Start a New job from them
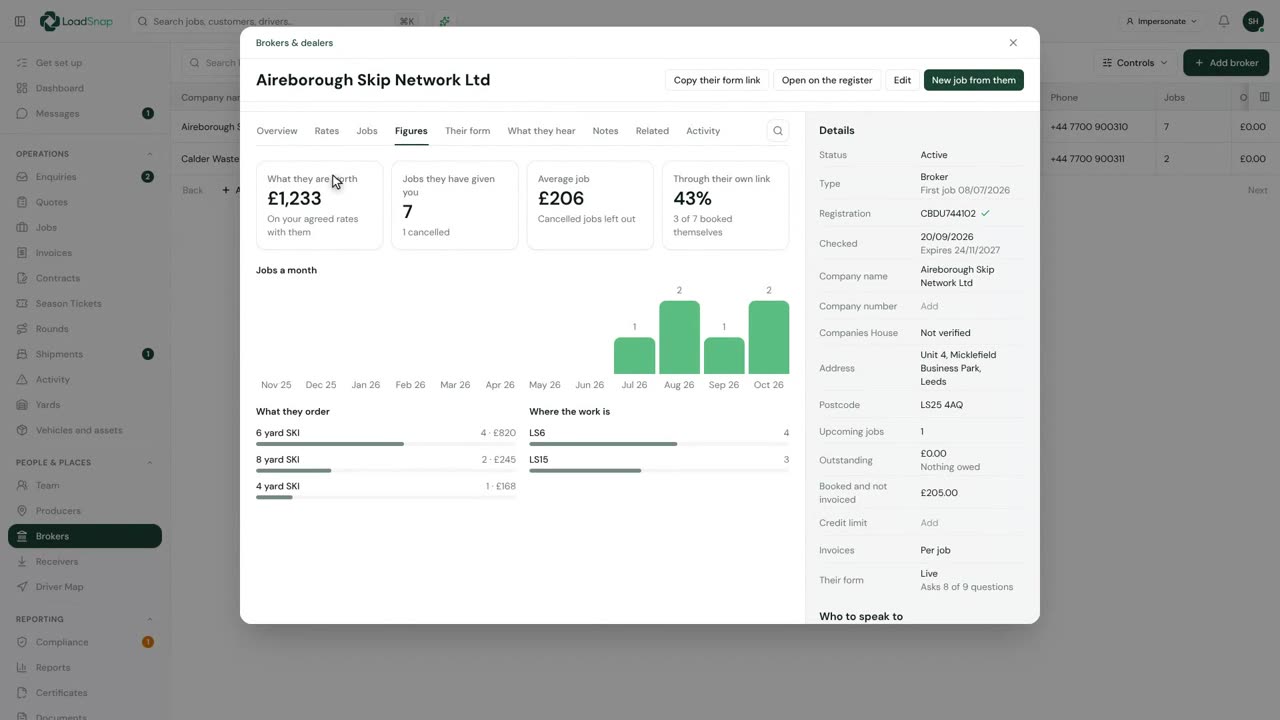Viewport: 1280px width, 720px height. coord(974,80)
